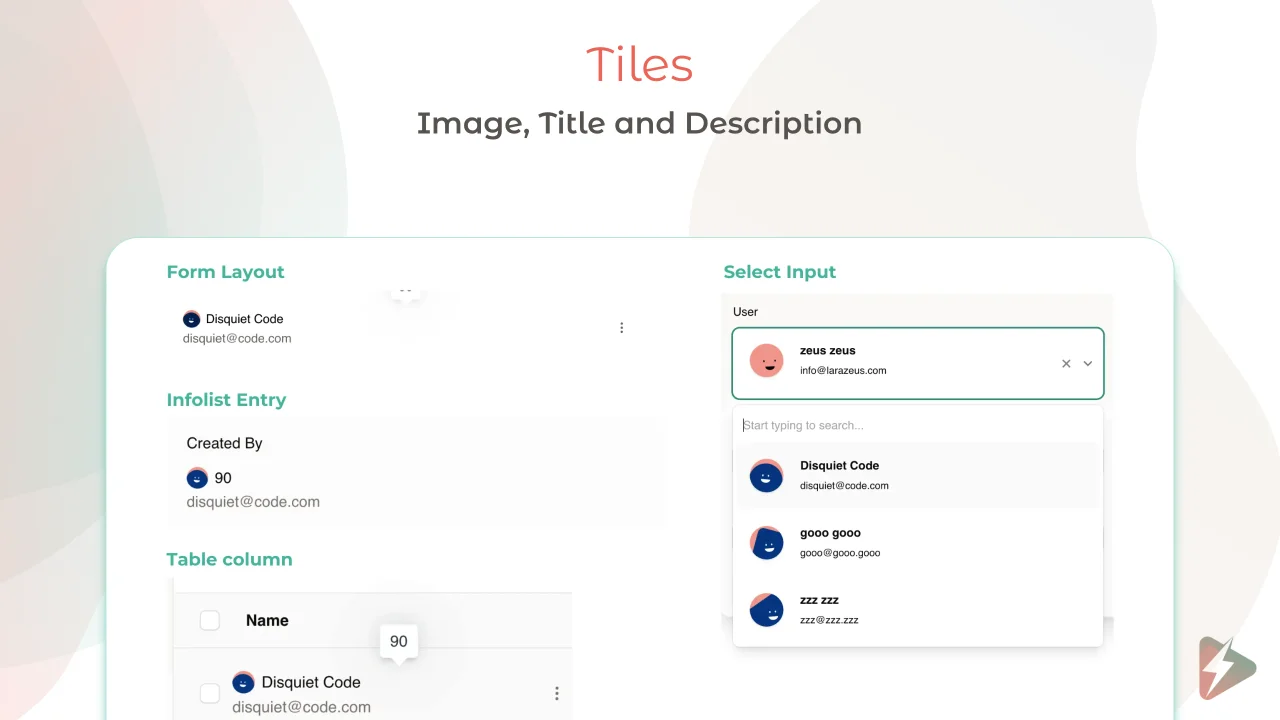Check the Name header checkbox in the table
This screenshot has width=1280, height=720.
pyautogui.click(x=209, y=620)
